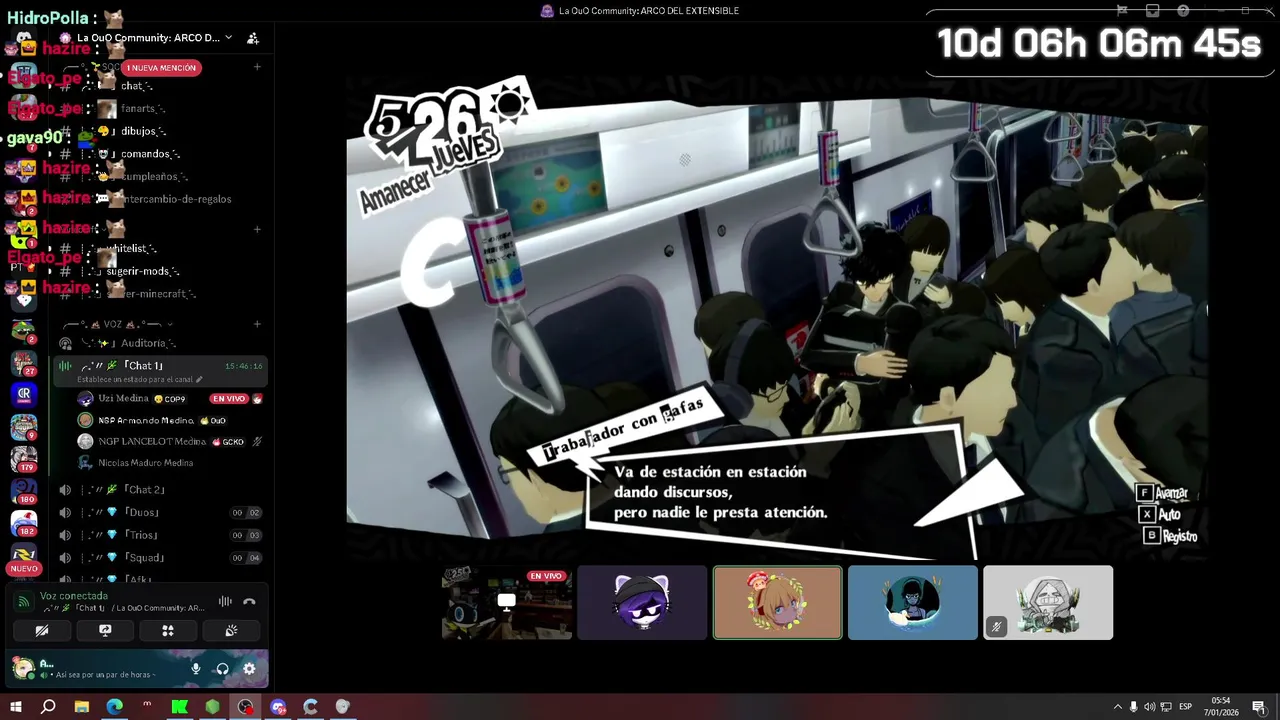1280x720 pixels.
Task: Open user settings gear
Action: click(x=249, y=669)
